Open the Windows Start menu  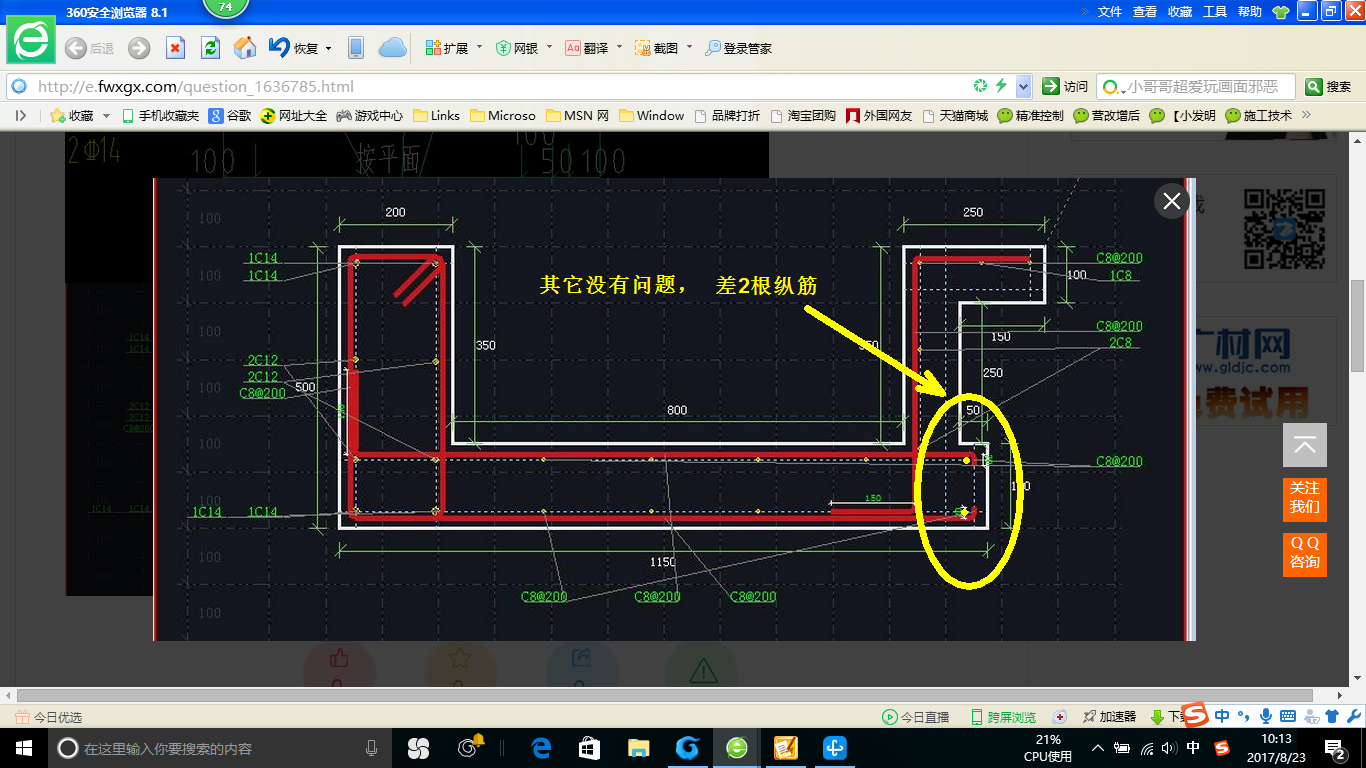click(23, 748)
